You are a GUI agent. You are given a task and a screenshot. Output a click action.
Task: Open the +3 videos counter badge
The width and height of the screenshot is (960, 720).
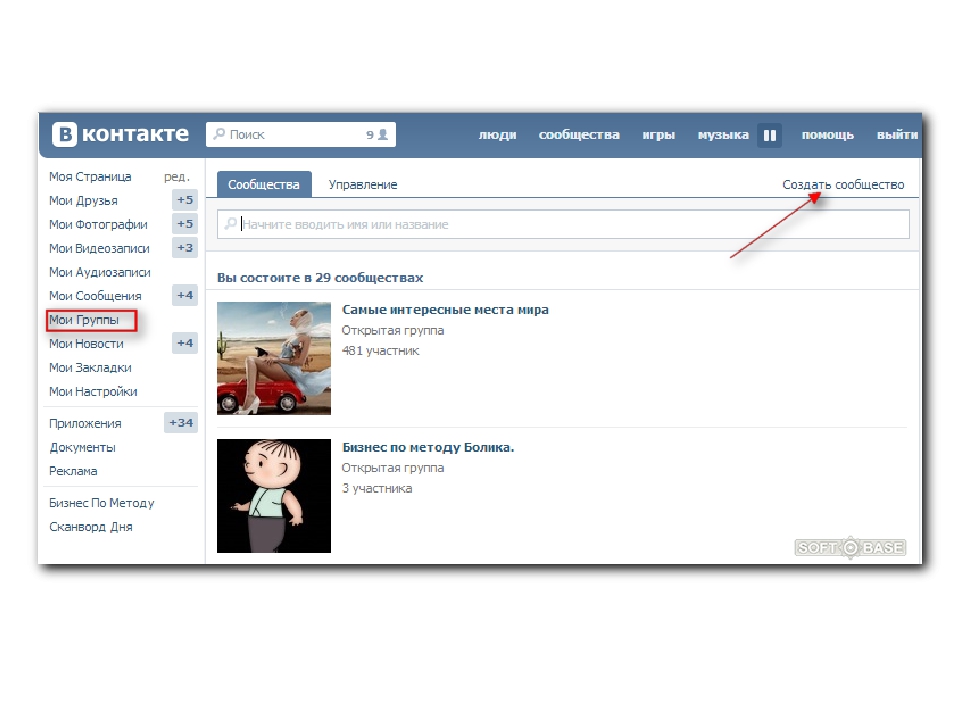[185, 248]
